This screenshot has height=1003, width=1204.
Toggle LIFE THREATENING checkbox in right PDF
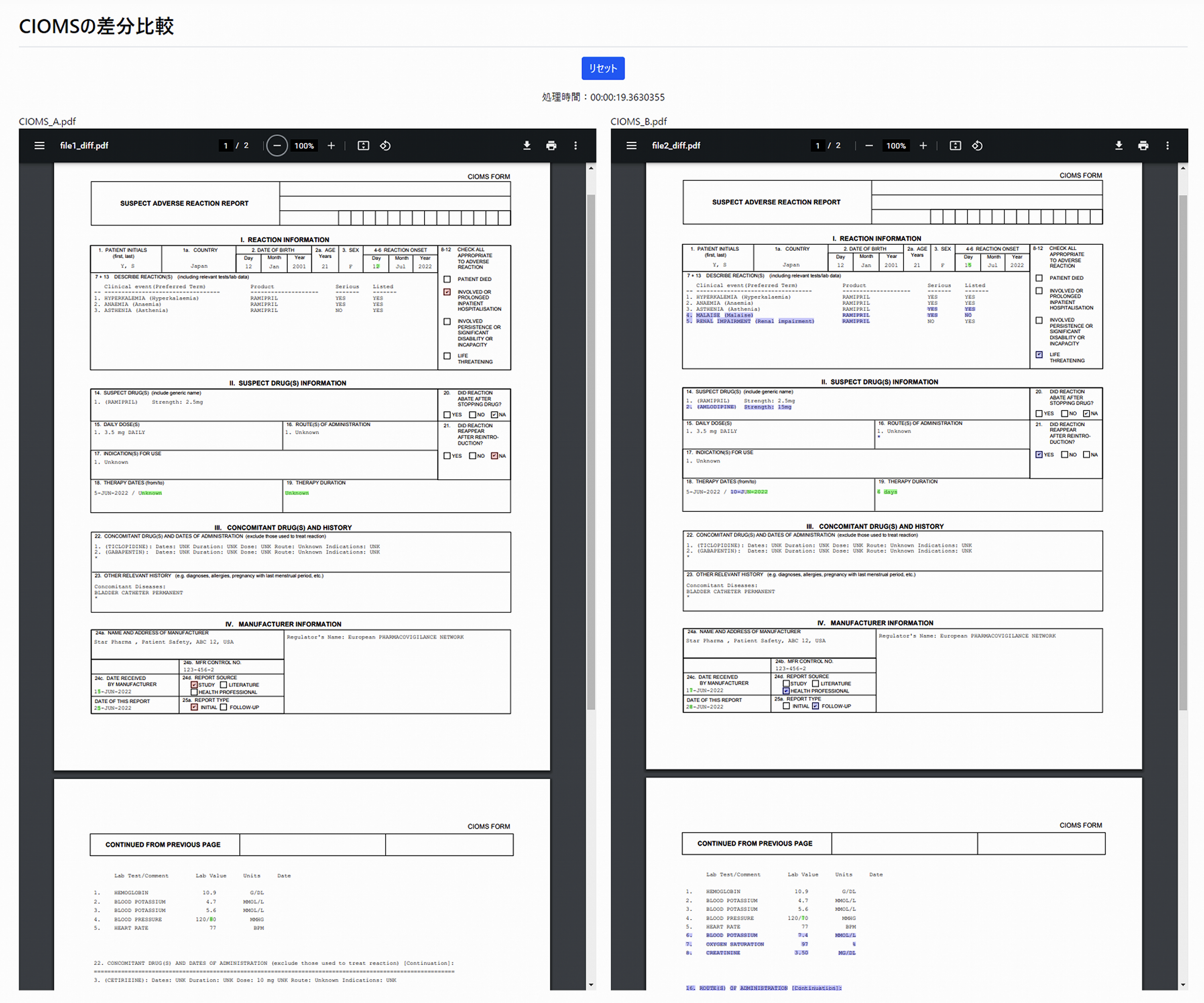click(x=1039, y=355)
